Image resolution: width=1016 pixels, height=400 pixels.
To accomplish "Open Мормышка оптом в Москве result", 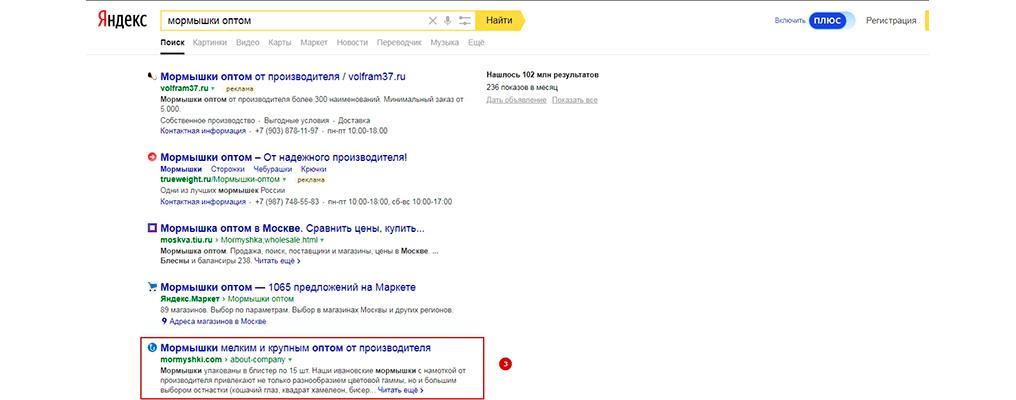I will point(292,228).
